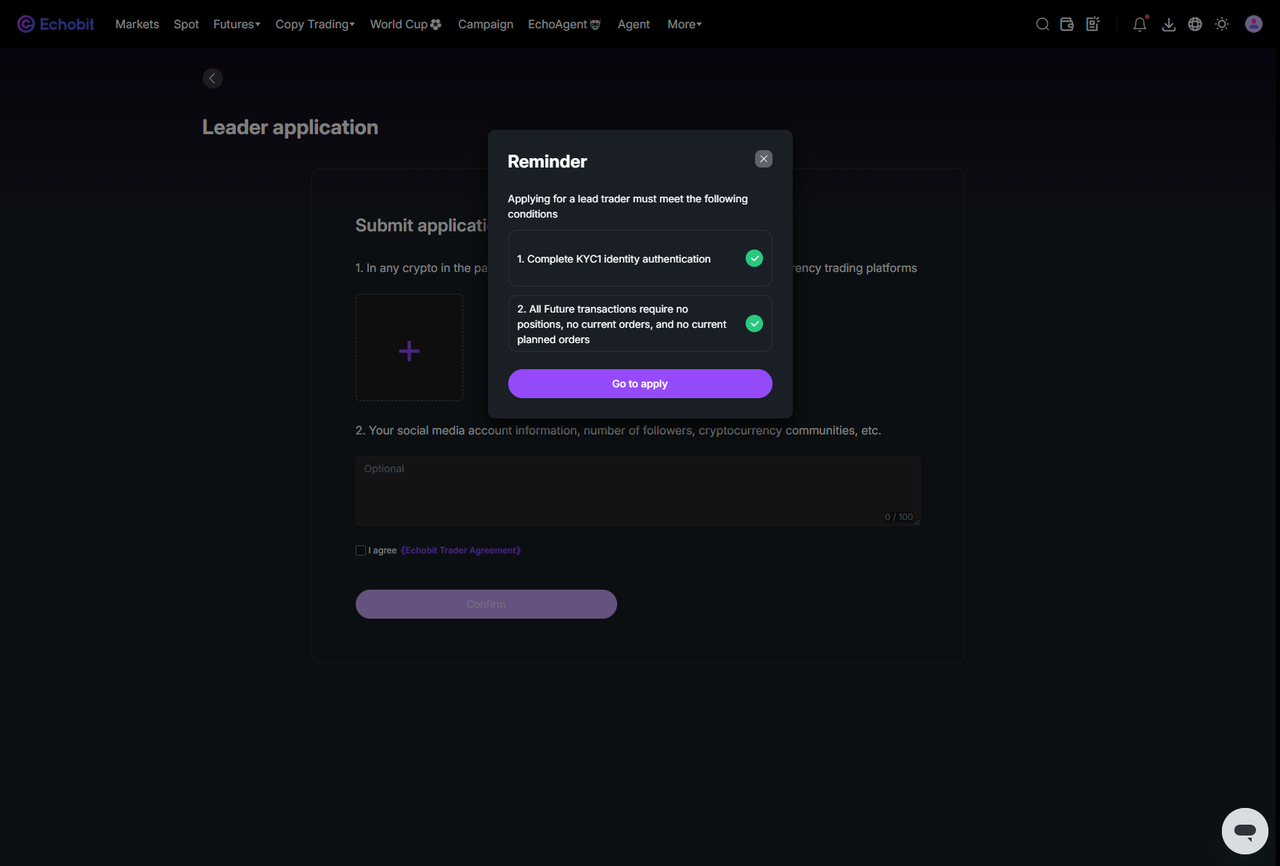Click the Go to apply button
Viewport: 1280px width, 866px height.
pos(640,384)
